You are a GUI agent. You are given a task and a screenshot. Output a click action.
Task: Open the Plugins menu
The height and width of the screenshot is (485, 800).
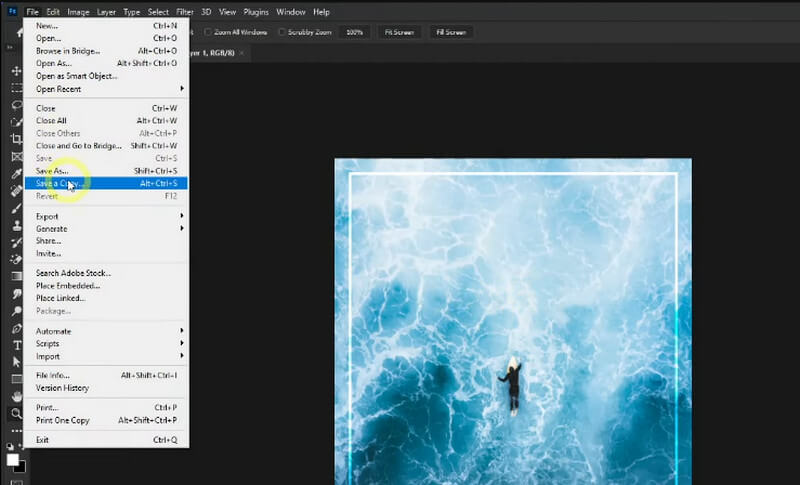click(x=256, y=12)
